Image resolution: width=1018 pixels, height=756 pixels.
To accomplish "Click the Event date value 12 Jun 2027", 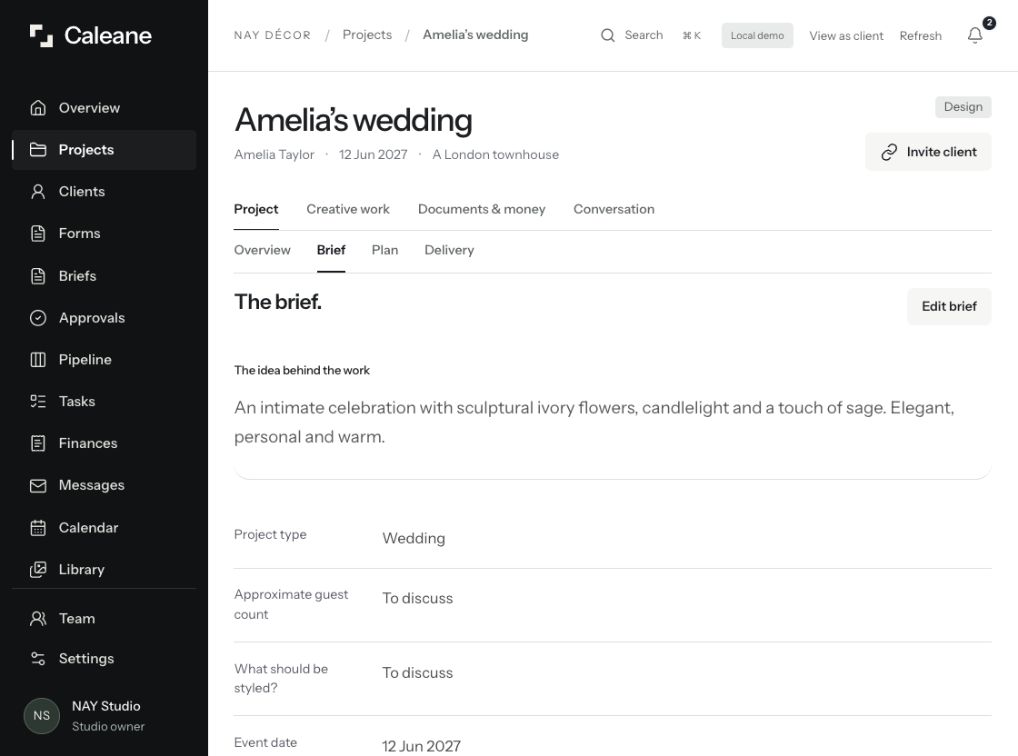I will (421, 746).
